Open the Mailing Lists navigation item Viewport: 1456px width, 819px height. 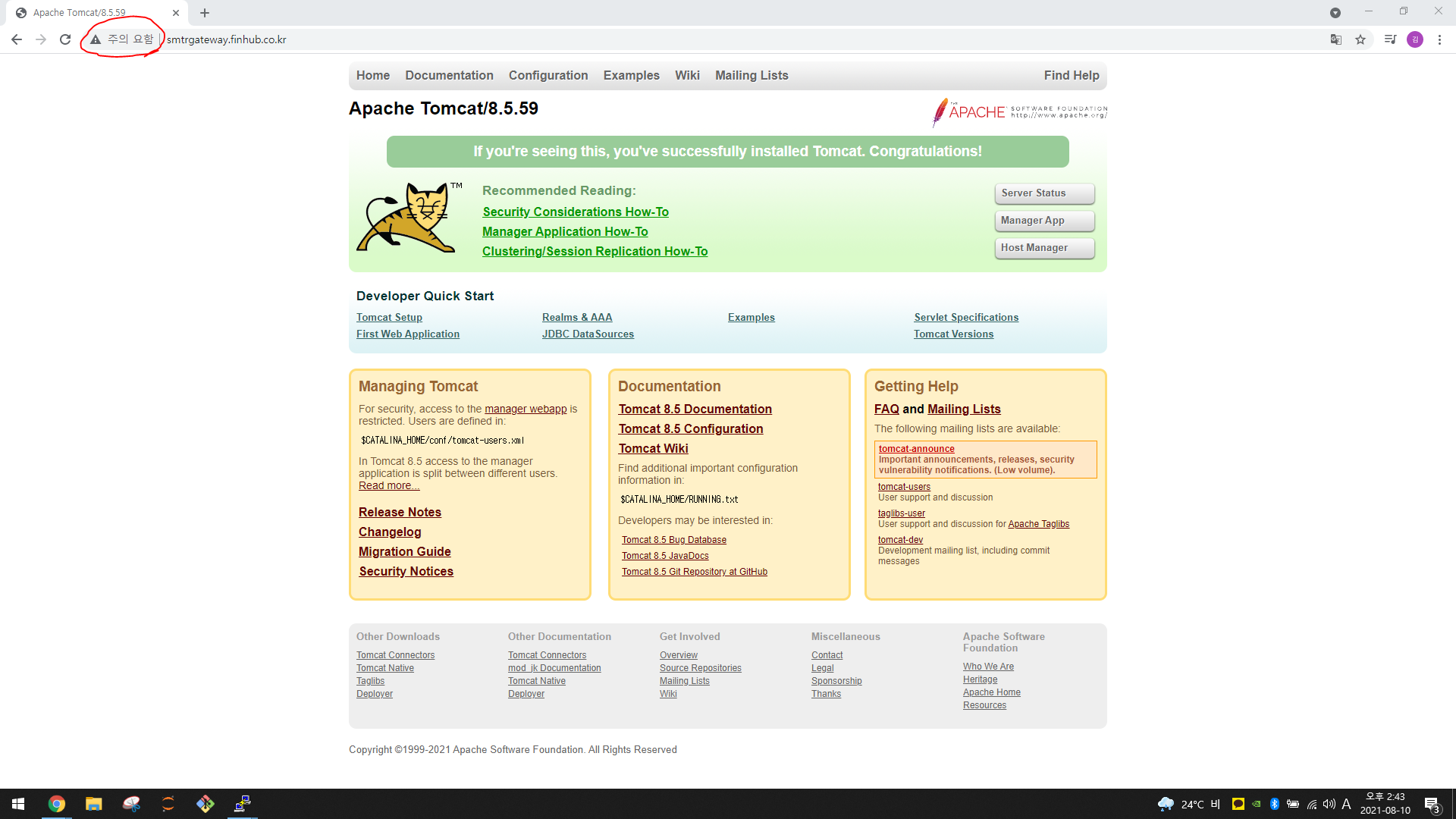[752, 75]
